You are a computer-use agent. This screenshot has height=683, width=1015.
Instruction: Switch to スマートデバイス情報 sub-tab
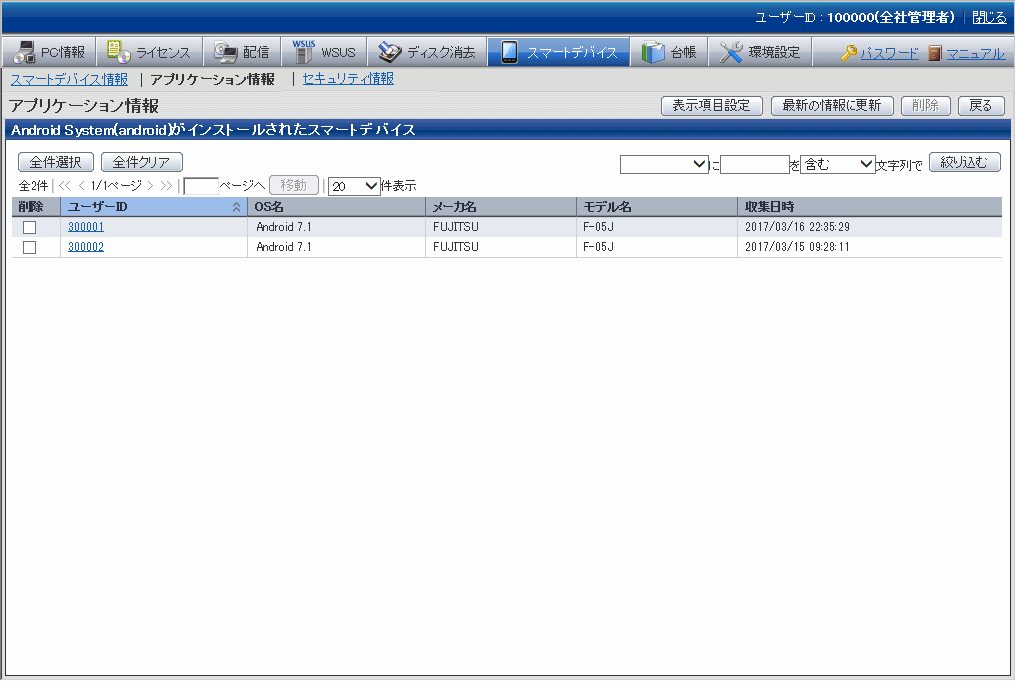coord(69,79)
